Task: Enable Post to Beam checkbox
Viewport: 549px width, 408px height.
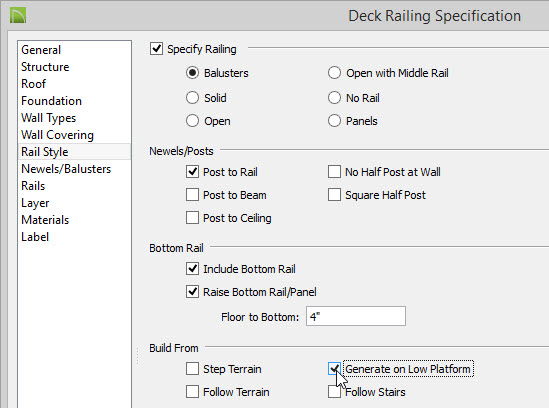Action: point(192,195)
